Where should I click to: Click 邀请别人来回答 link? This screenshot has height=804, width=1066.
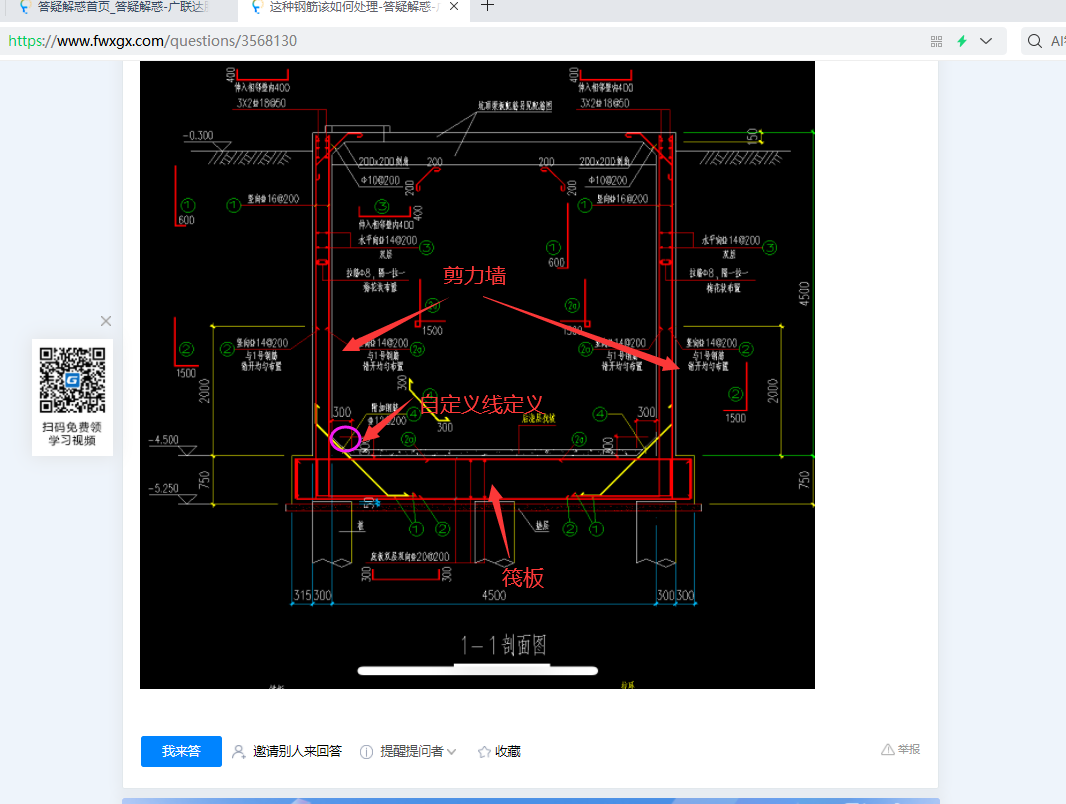[297, 751]
